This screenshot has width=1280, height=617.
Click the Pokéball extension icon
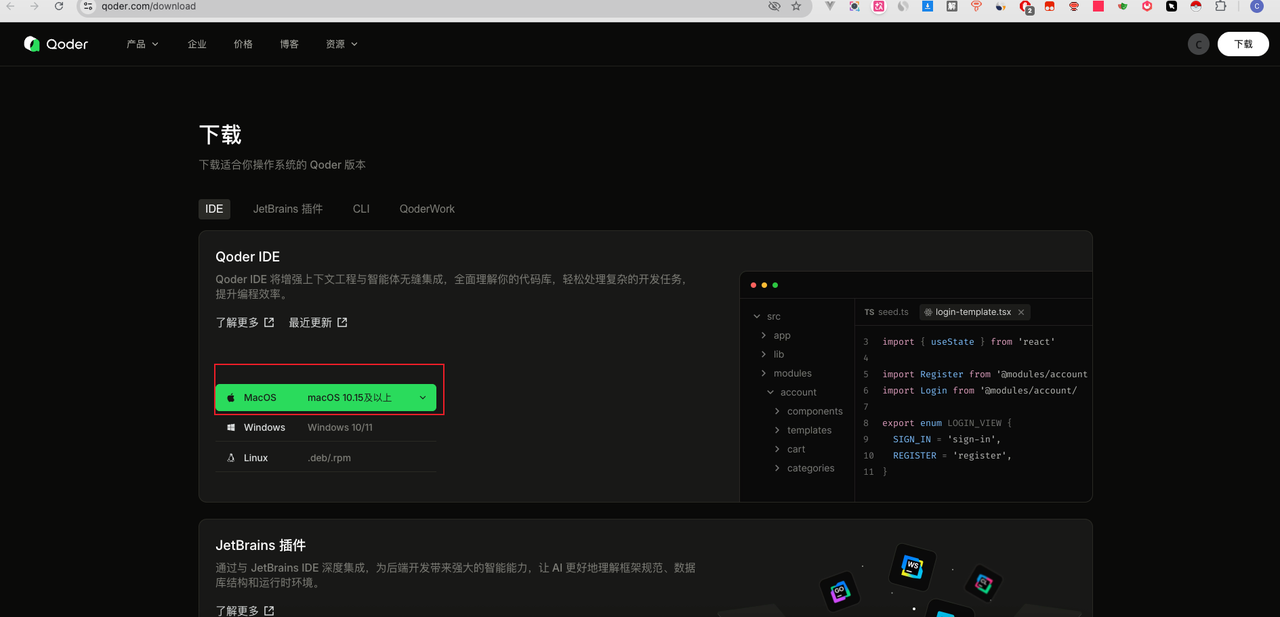coord(1196,6)
